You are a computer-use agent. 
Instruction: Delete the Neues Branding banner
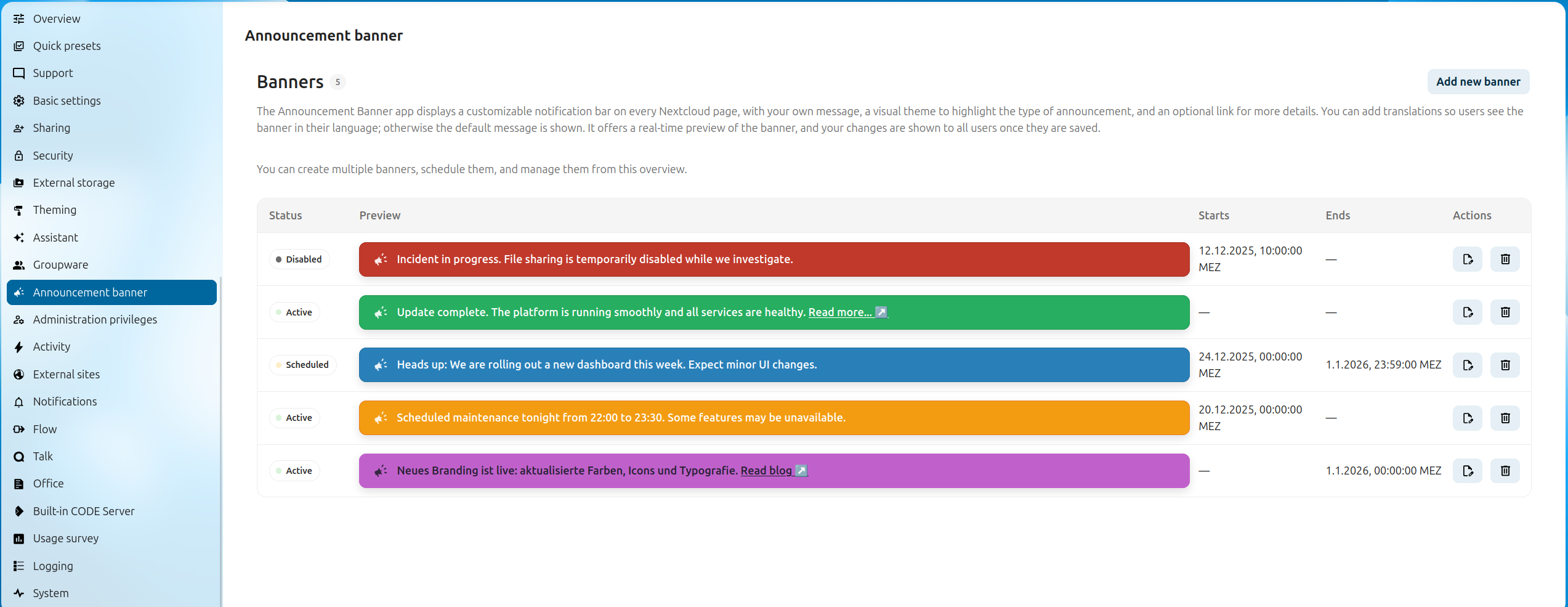pyautogui.click(x=1505, y=471)
